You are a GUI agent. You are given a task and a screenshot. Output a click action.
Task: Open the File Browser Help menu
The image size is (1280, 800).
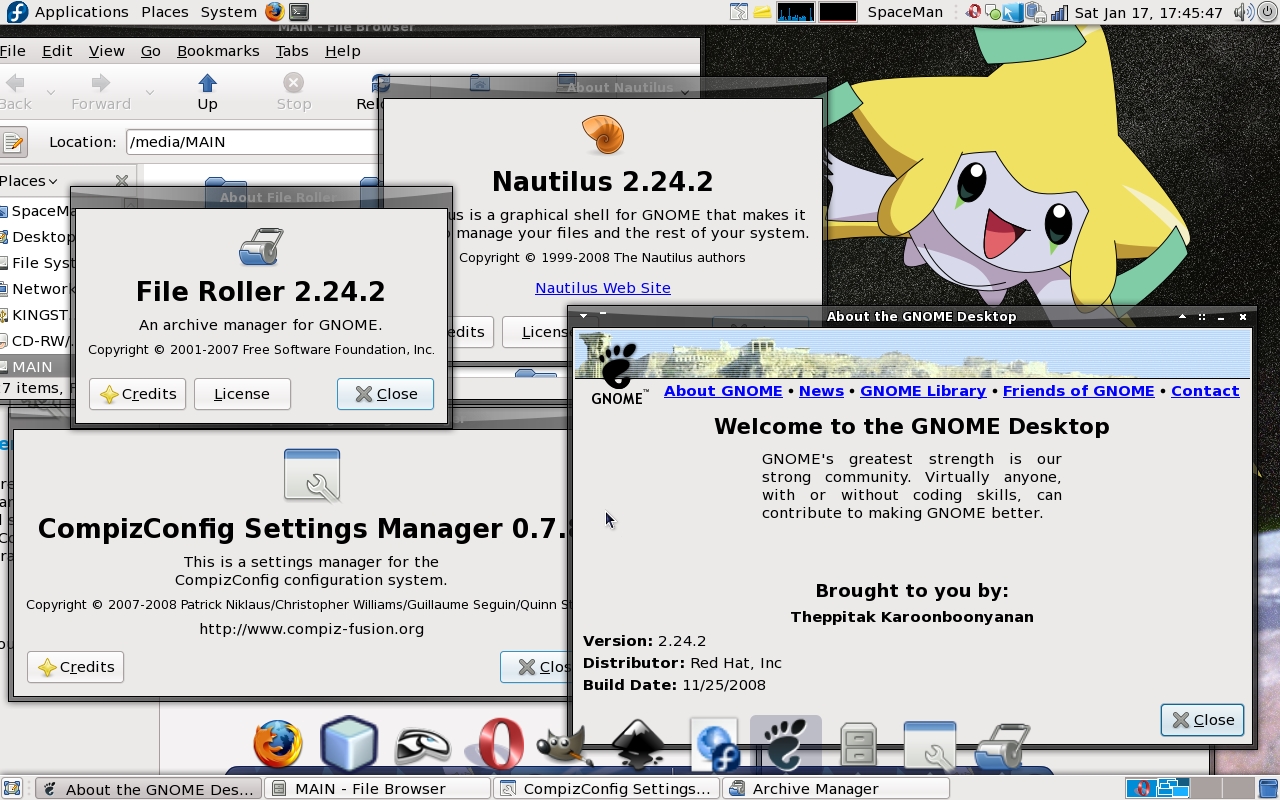coord(343,51)
